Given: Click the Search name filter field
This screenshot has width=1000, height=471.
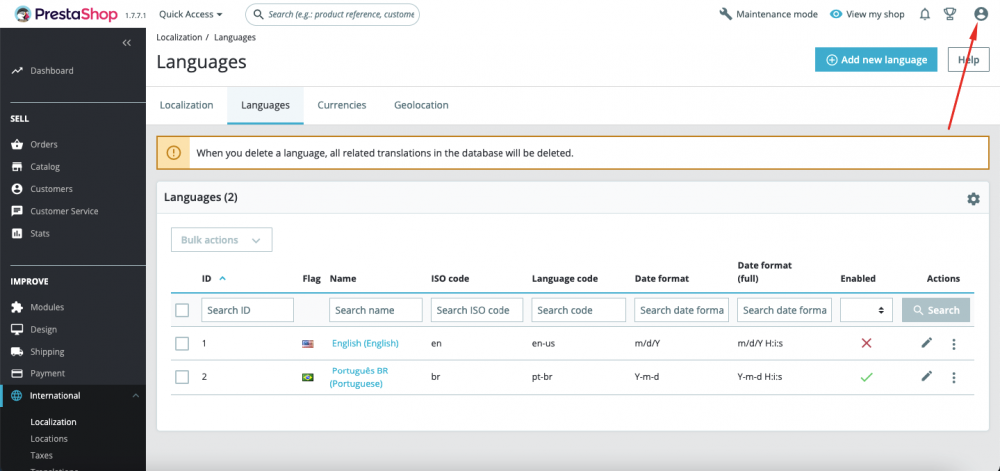Looking at the screenshot, I should pos(376,310).
